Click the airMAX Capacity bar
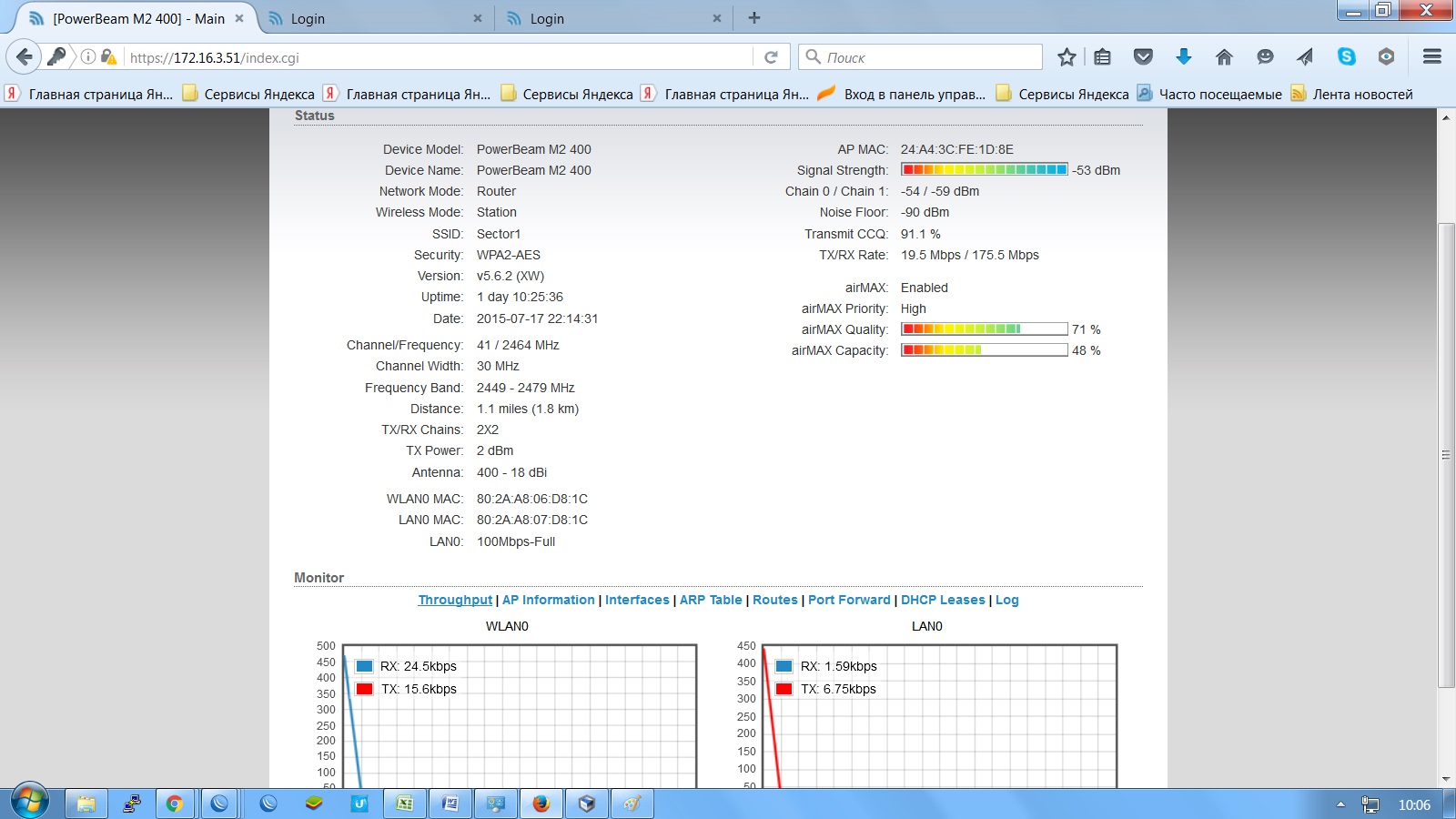This screenshot has width=1456, height=819. pyautogui.click(x=984, y=349)
